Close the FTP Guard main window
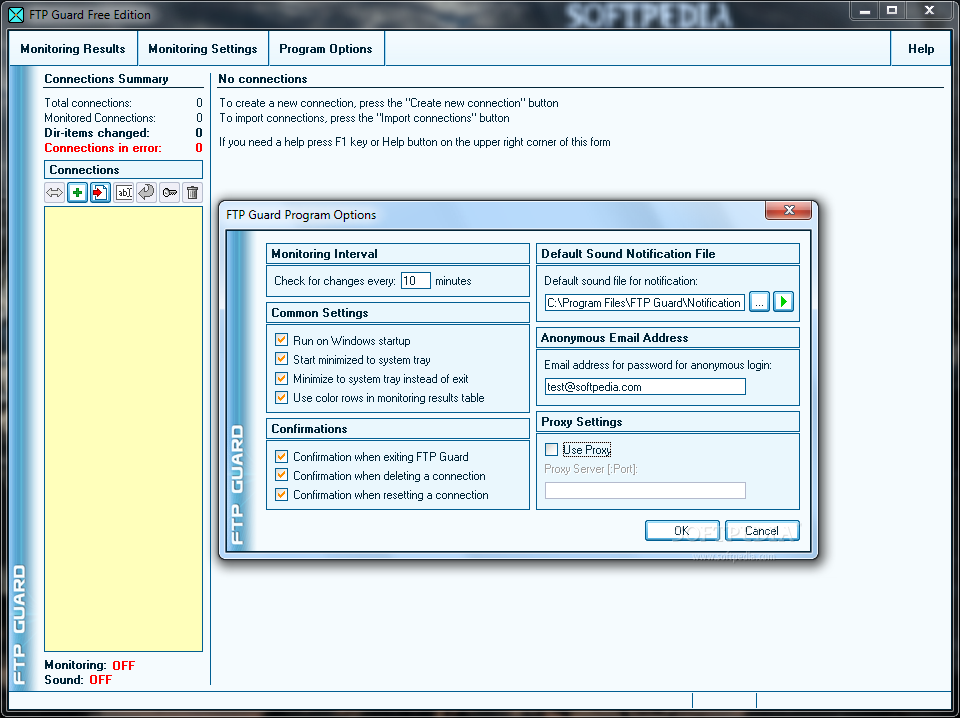The height and width of the screenshot is (718, 960). pos(929,10)
